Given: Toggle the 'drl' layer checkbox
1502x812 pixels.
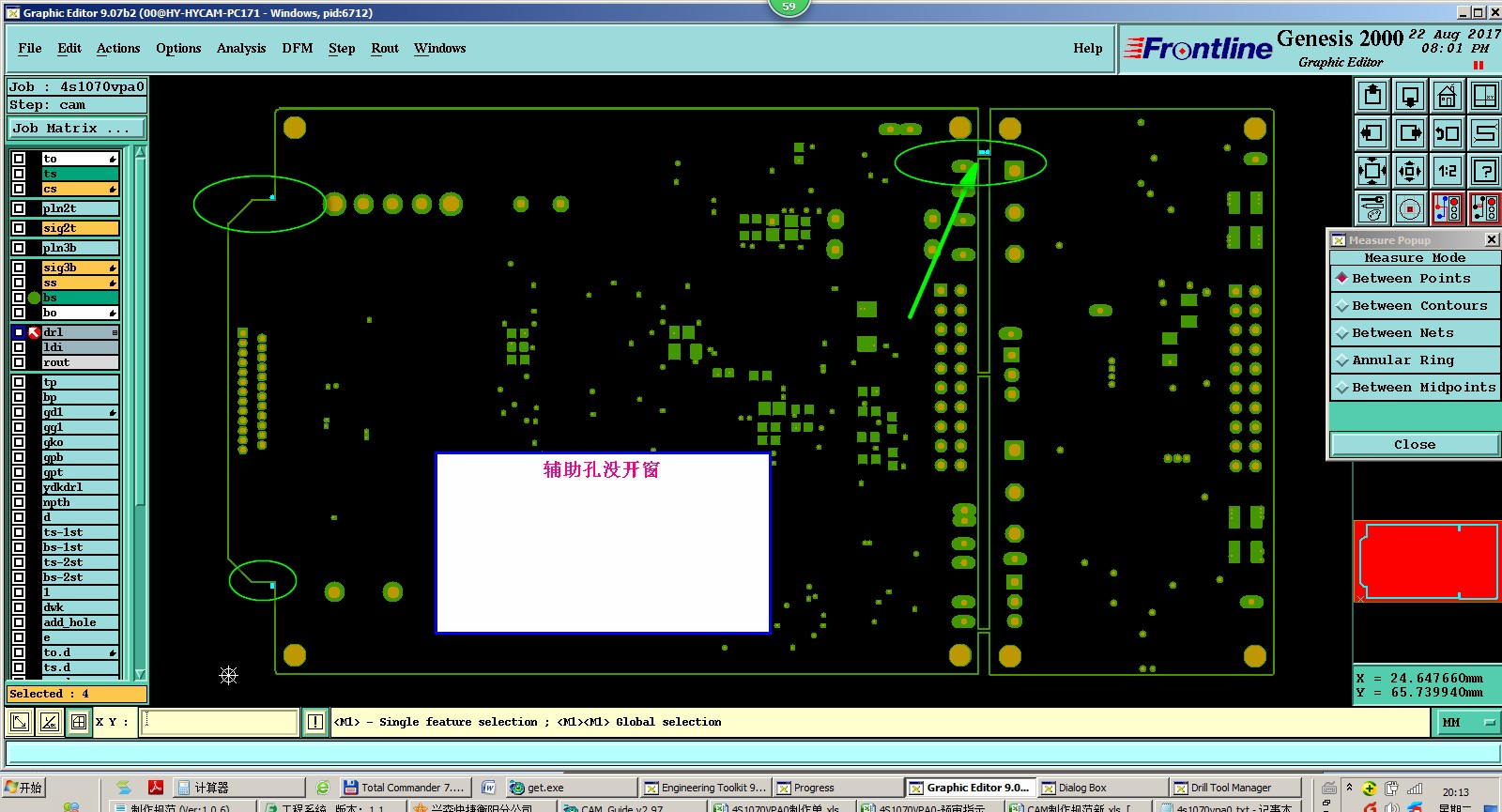Looking at the screenshot, I should (19, 332).
